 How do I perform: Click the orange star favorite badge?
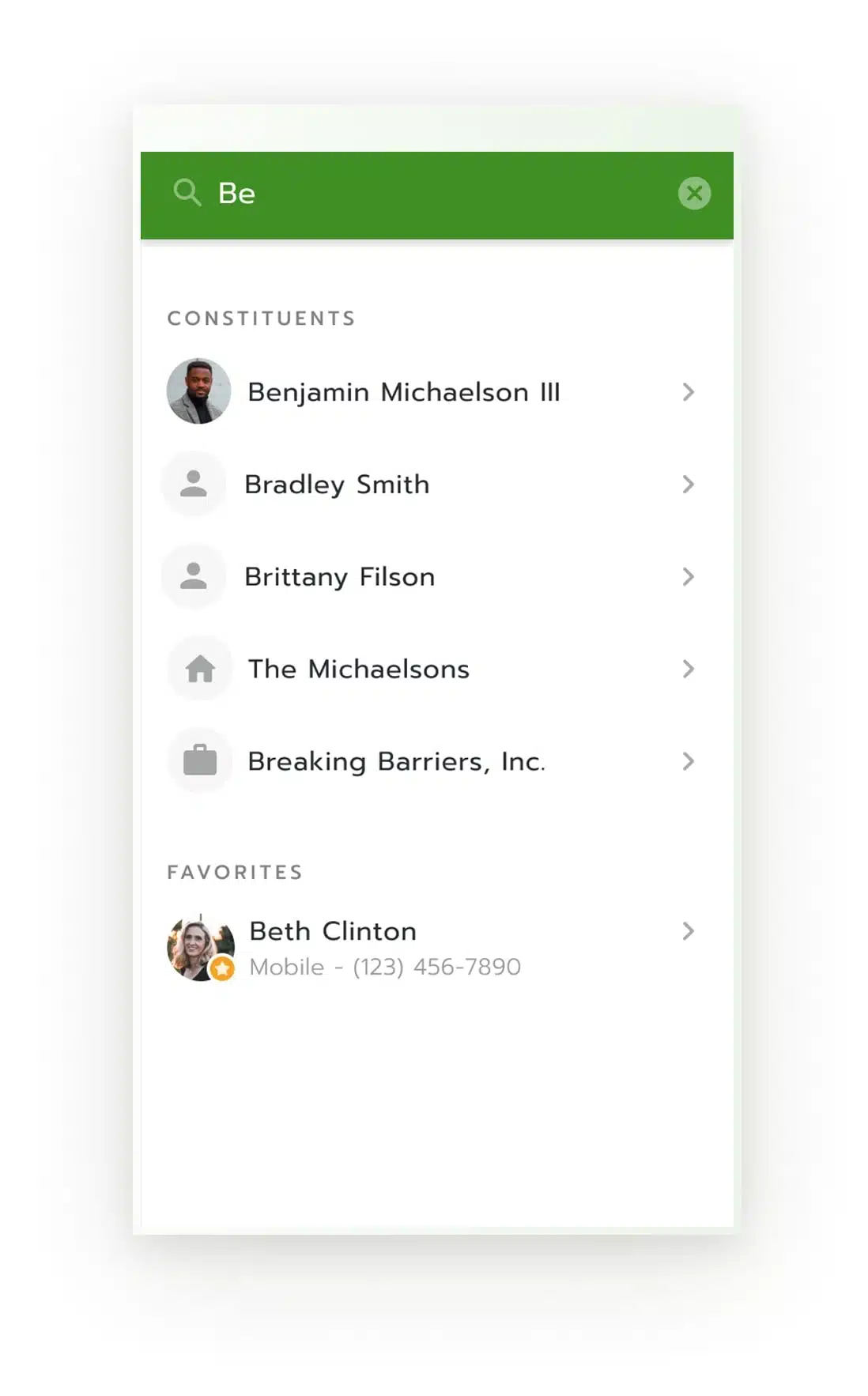[x=223, y=968]
